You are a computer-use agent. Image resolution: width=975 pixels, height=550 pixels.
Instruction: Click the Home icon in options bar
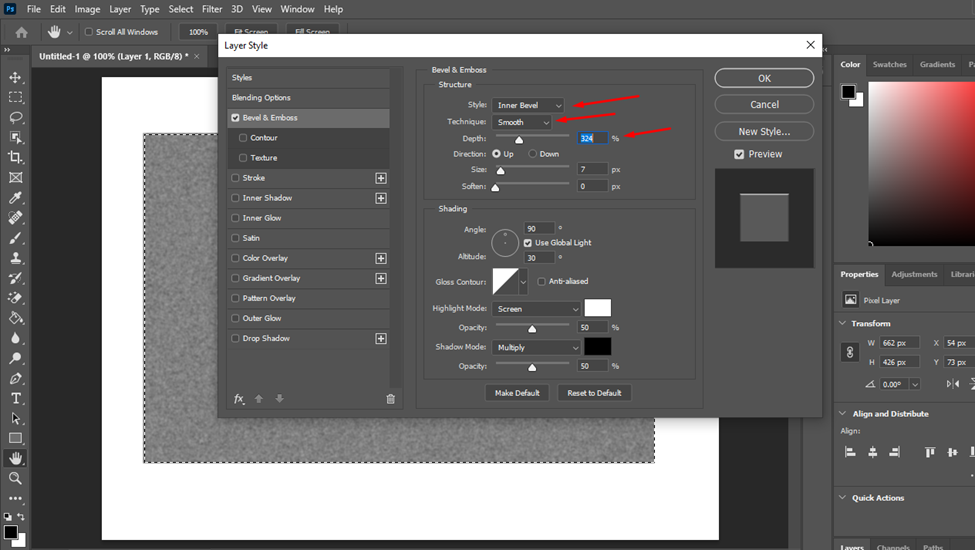pos(21,32)
